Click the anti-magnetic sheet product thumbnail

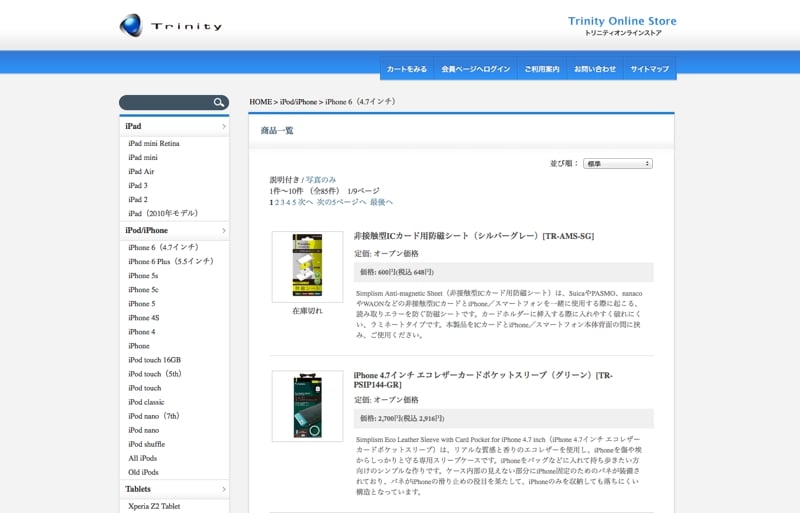pos(307,266)
